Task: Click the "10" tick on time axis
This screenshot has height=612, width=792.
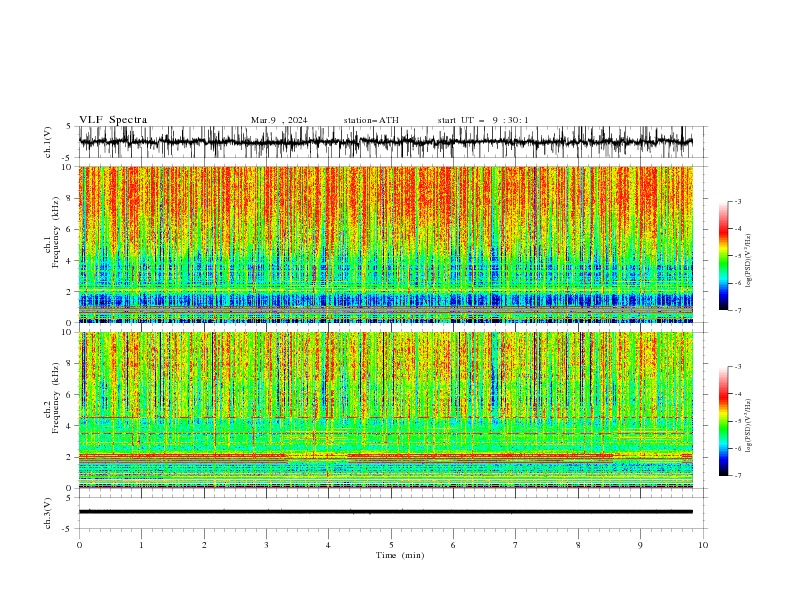Action: tap(703, 545)
